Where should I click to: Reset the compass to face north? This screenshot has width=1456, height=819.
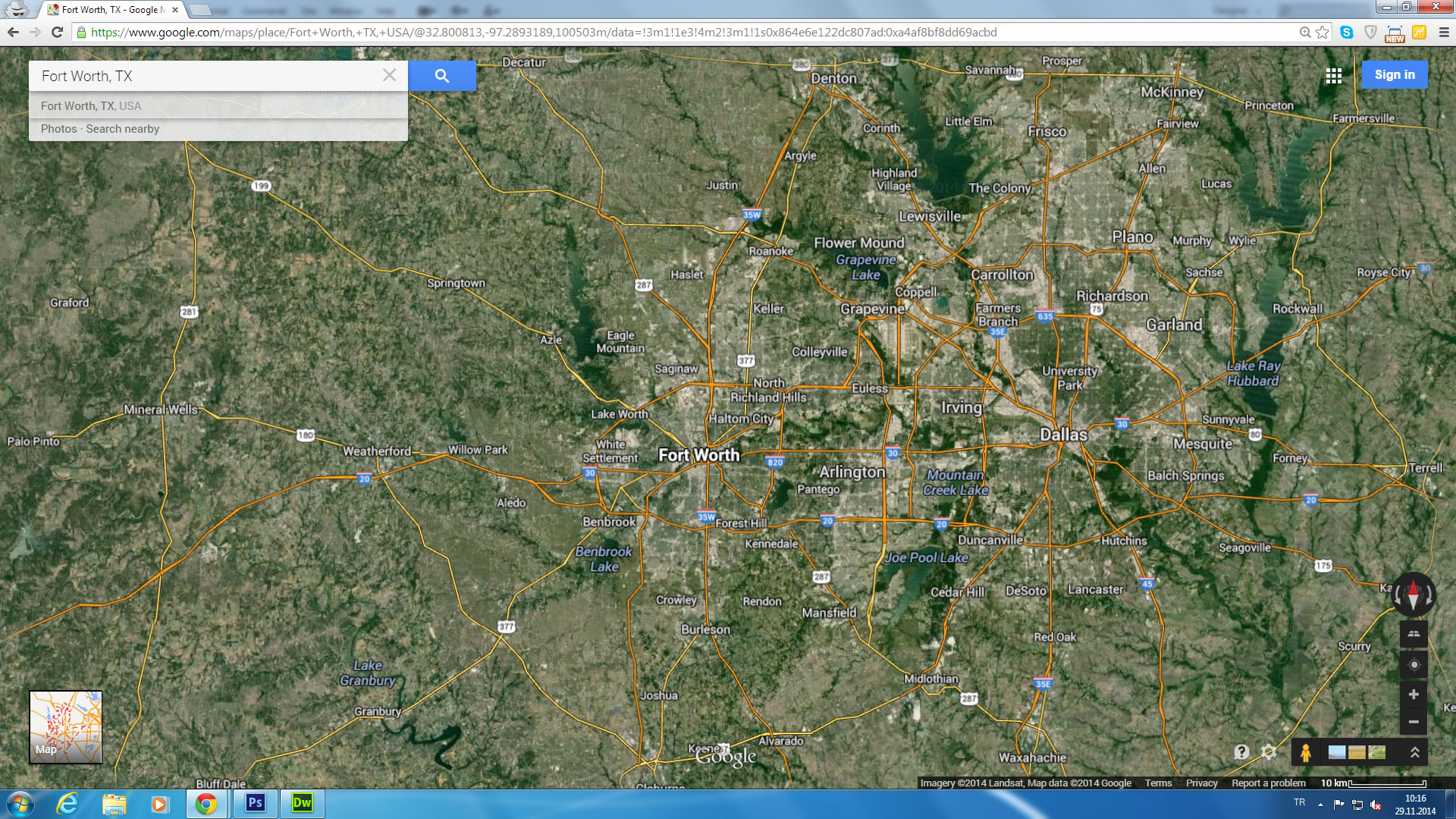(1413, 594)
